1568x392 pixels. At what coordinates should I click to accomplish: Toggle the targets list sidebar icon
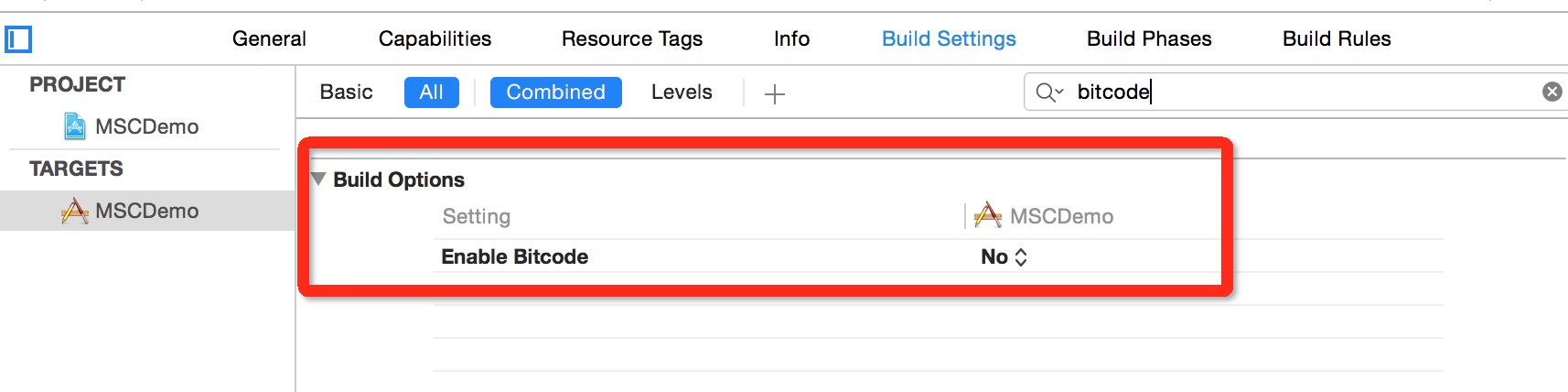[18, 39]
